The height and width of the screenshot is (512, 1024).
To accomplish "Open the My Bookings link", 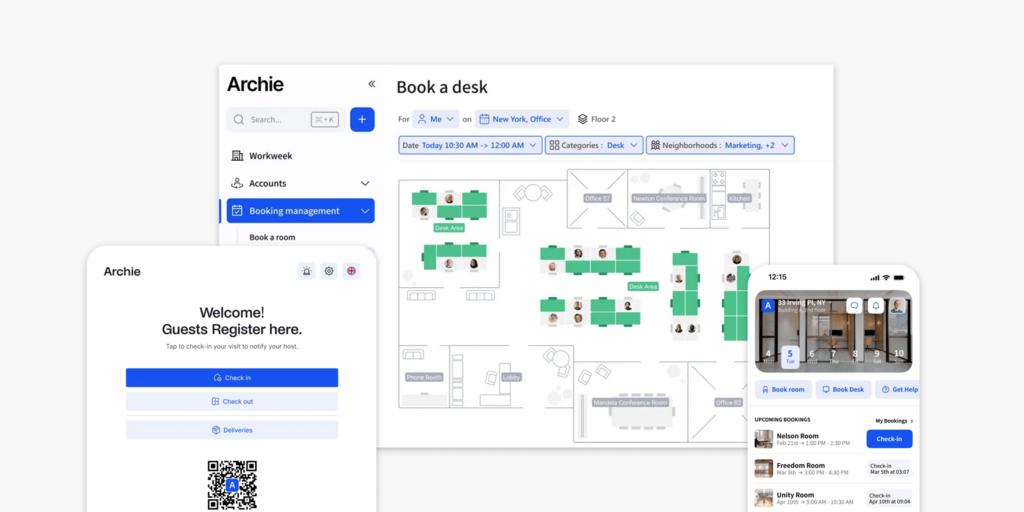I will tap(894, 421).
